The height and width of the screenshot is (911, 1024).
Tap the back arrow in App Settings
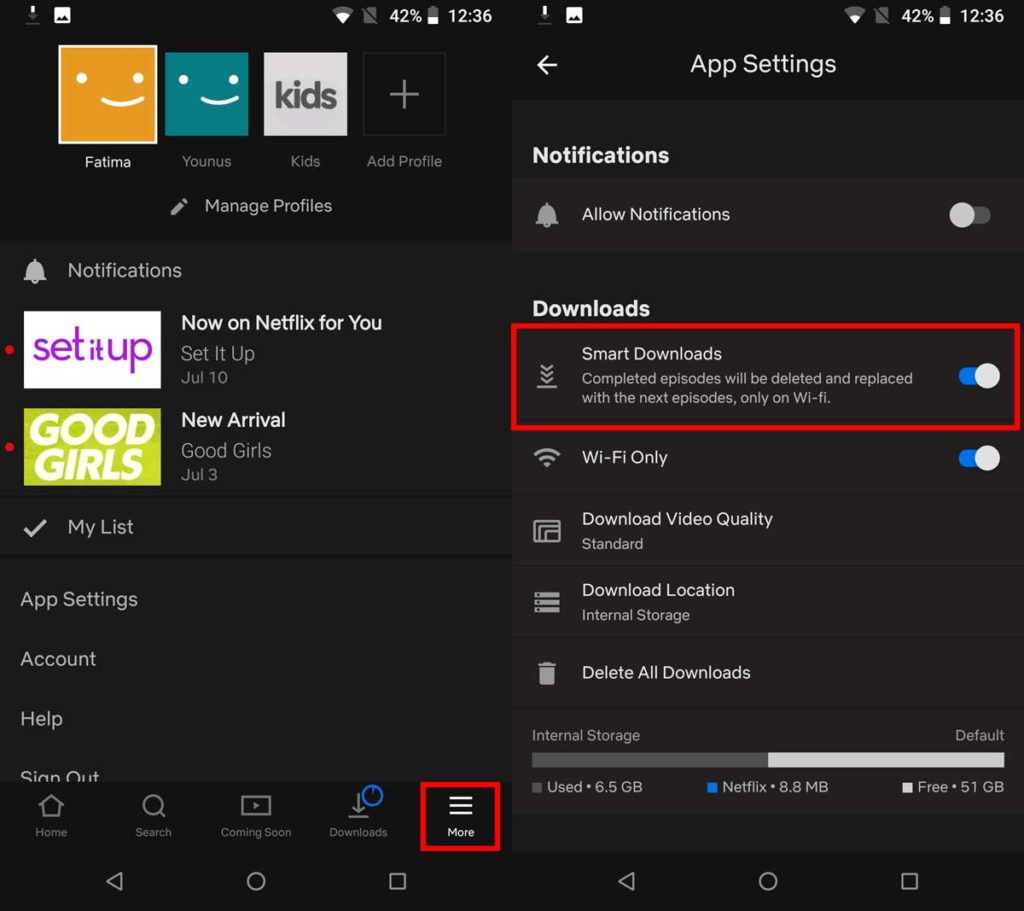tap(547, 64)
